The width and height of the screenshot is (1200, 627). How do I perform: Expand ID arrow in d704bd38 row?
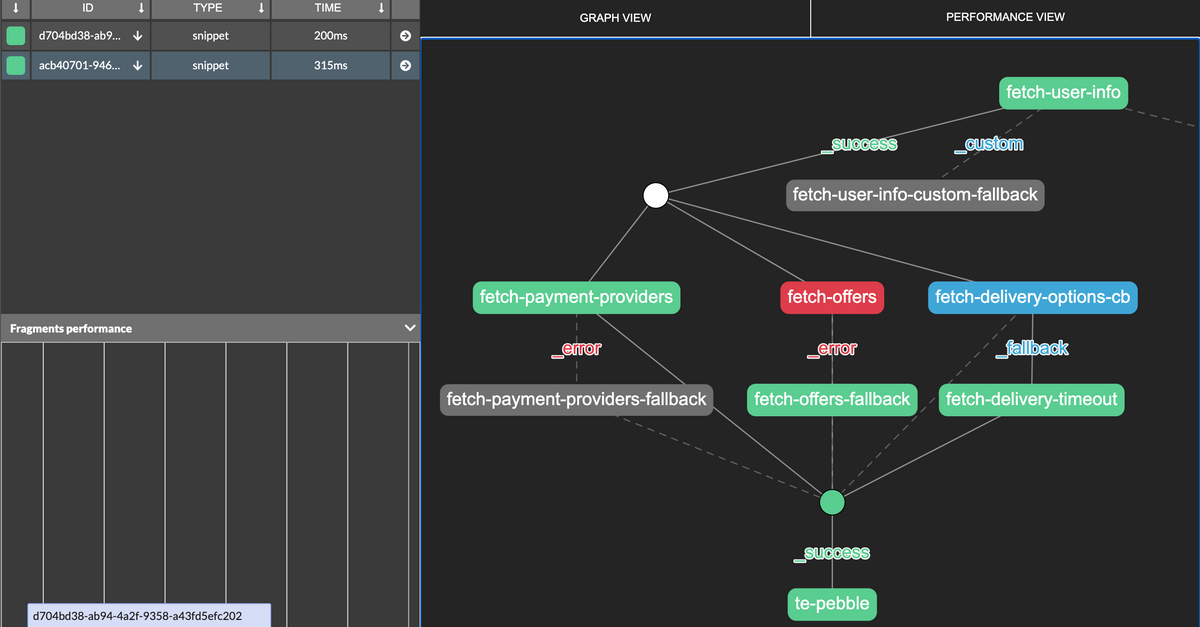tap(137, 36)
